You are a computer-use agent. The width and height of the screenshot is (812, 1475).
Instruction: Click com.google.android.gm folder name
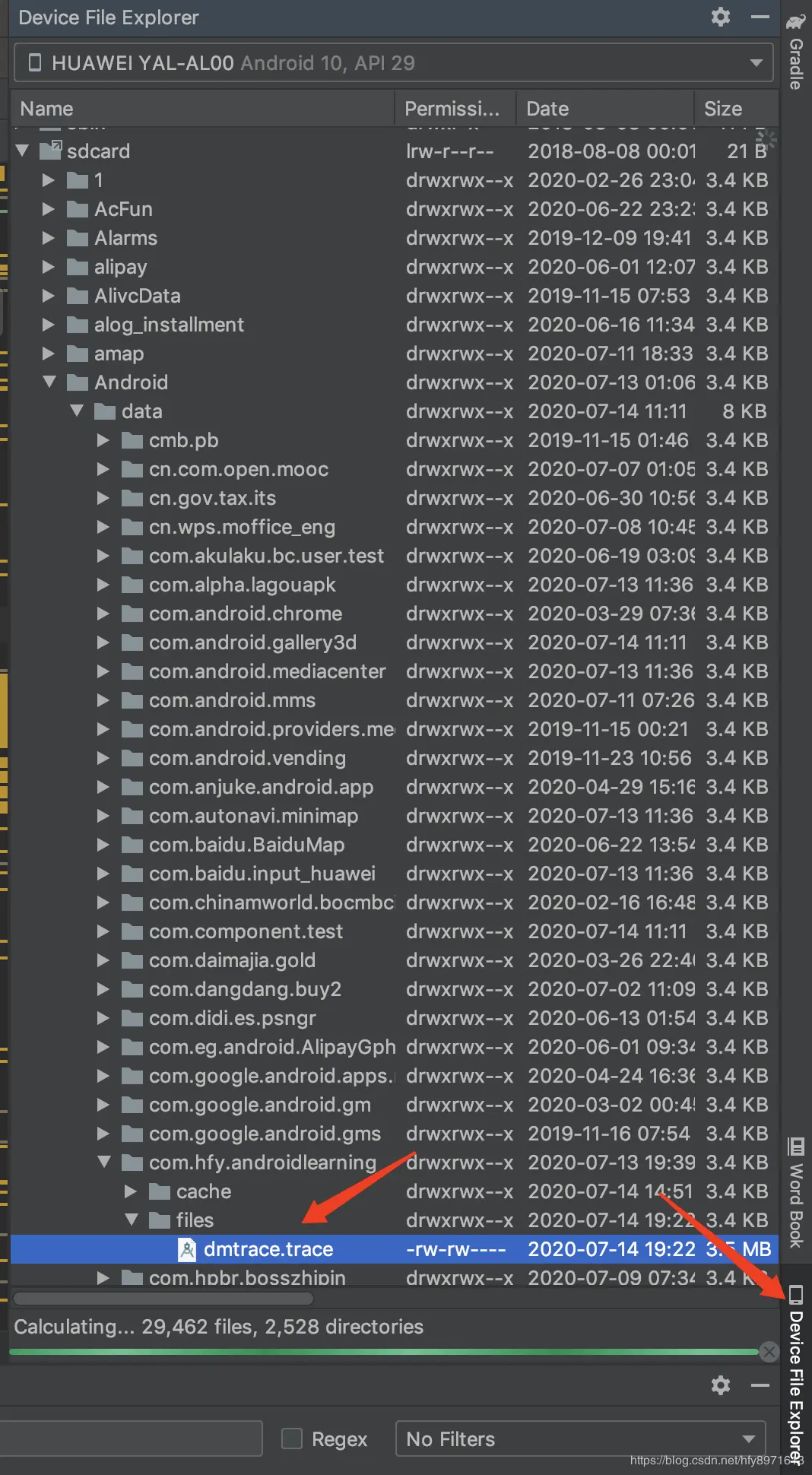click(x=260, y=1105)
